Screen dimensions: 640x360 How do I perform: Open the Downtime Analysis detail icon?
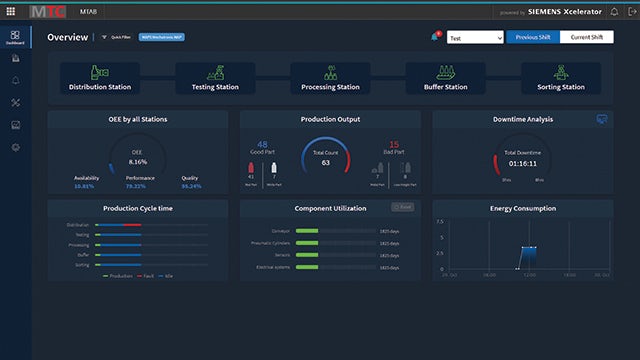(x=602, y=119)
